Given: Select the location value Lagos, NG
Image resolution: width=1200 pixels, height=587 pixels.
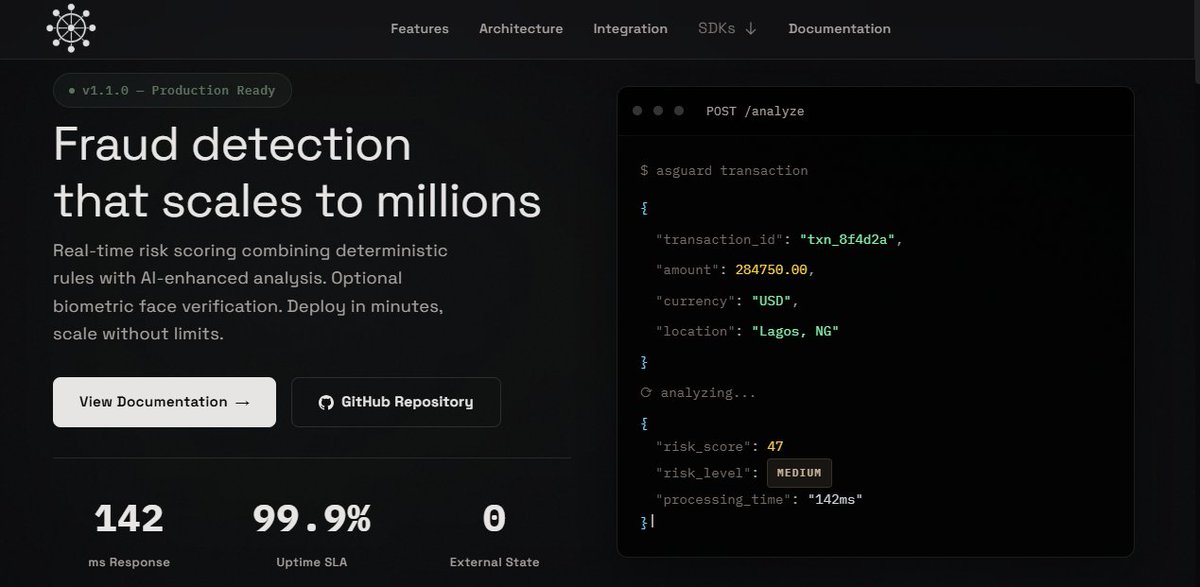Looking at the screenshot, I should [794, 330].
